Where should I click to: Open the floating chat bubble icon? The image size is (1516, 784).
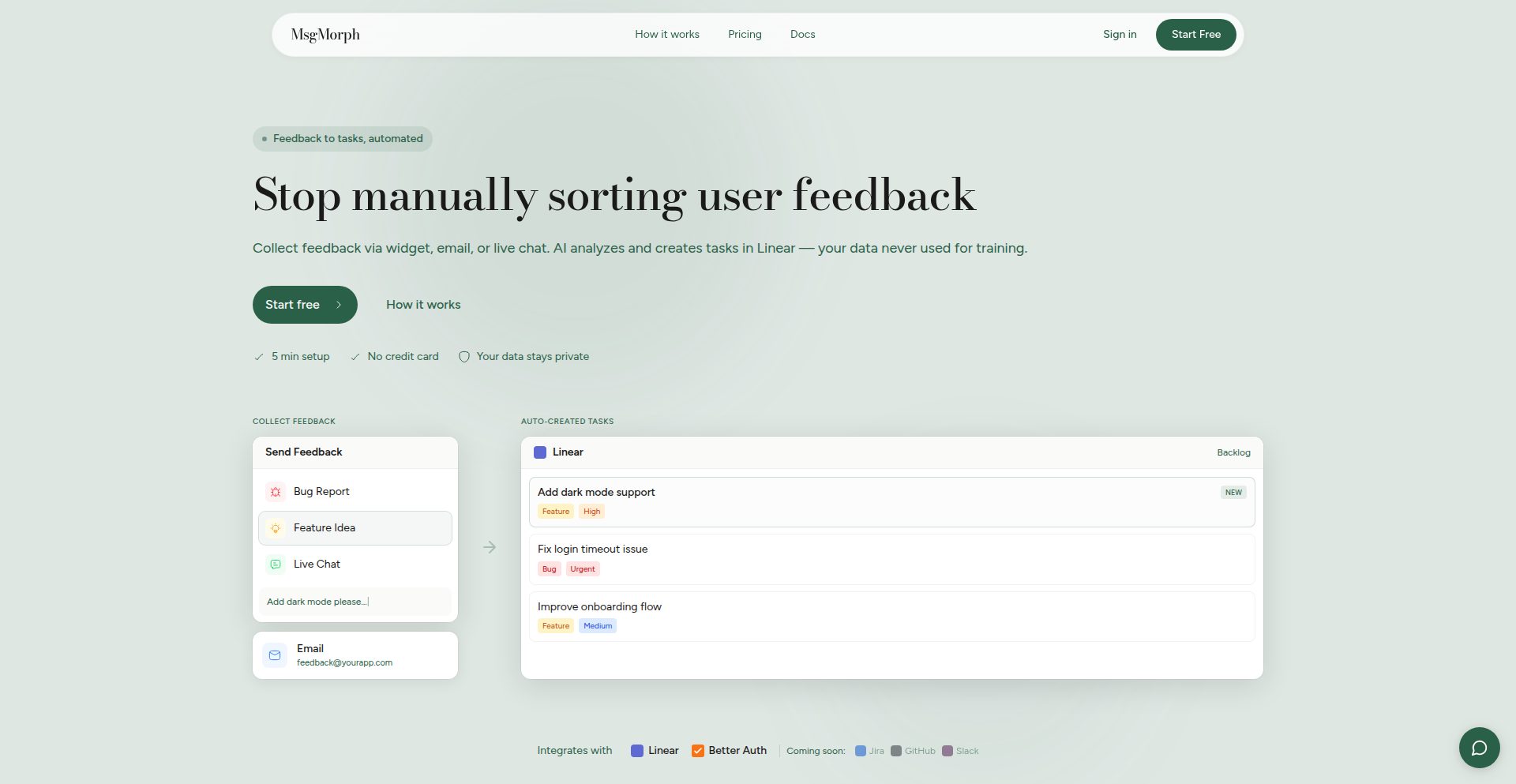[1479, 748]
